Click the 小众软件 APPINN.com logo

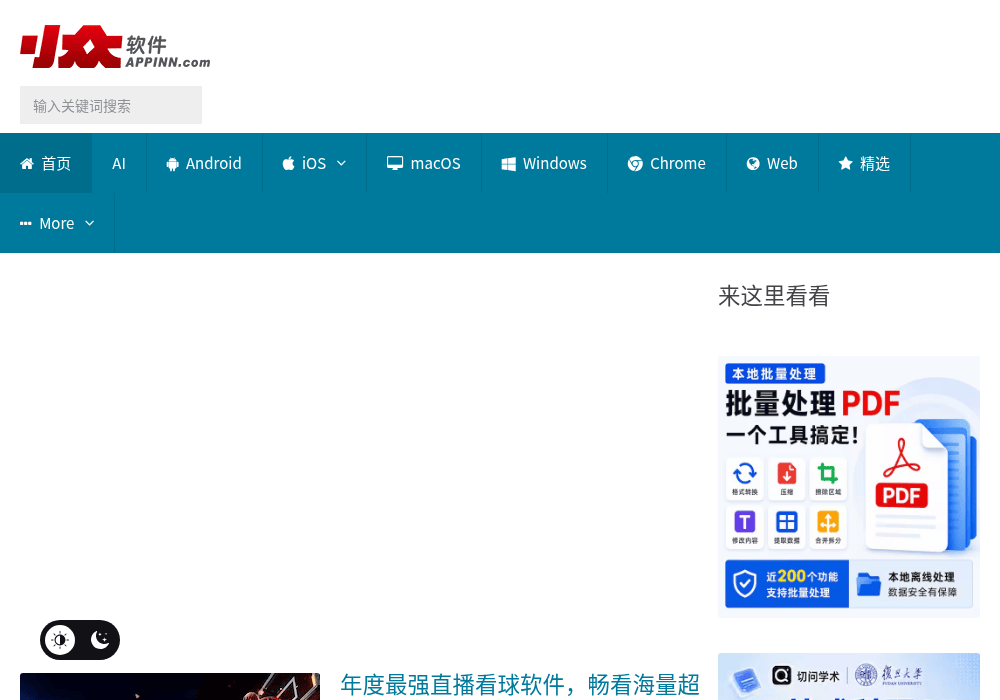pos(115,47)
